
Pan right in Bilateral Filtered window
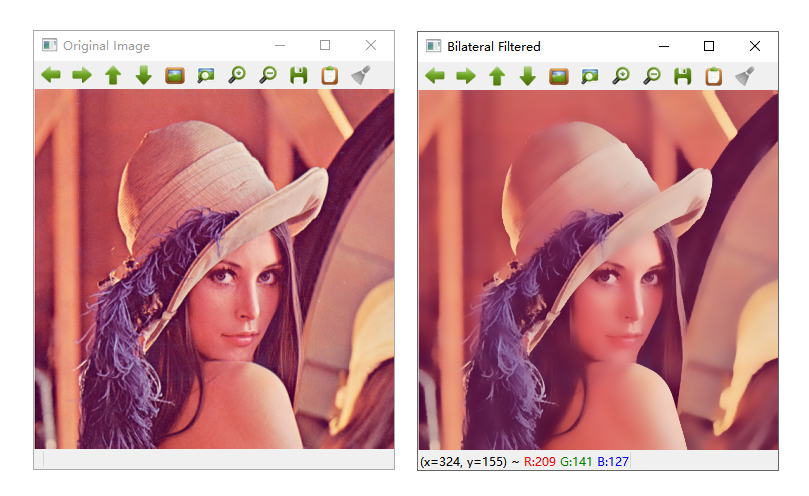(x=466, y=76)
